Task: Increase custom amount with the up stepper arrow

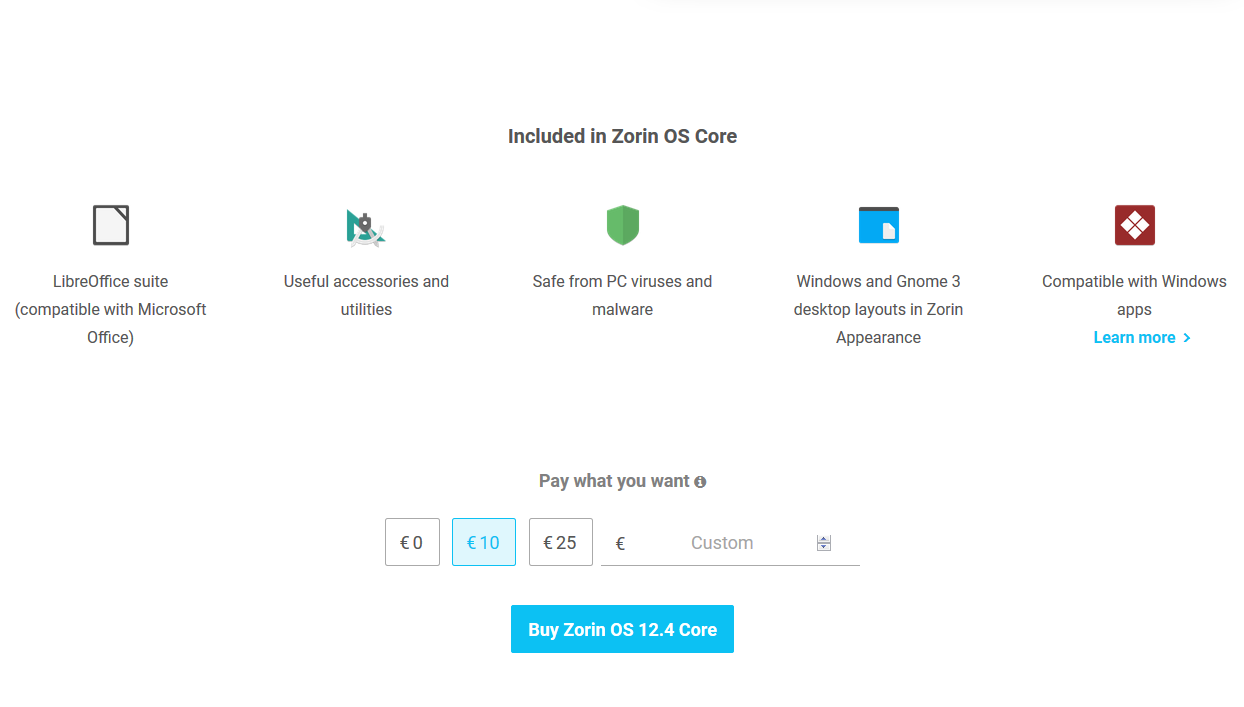Action: pyautogui.click(x=824, y=539)
